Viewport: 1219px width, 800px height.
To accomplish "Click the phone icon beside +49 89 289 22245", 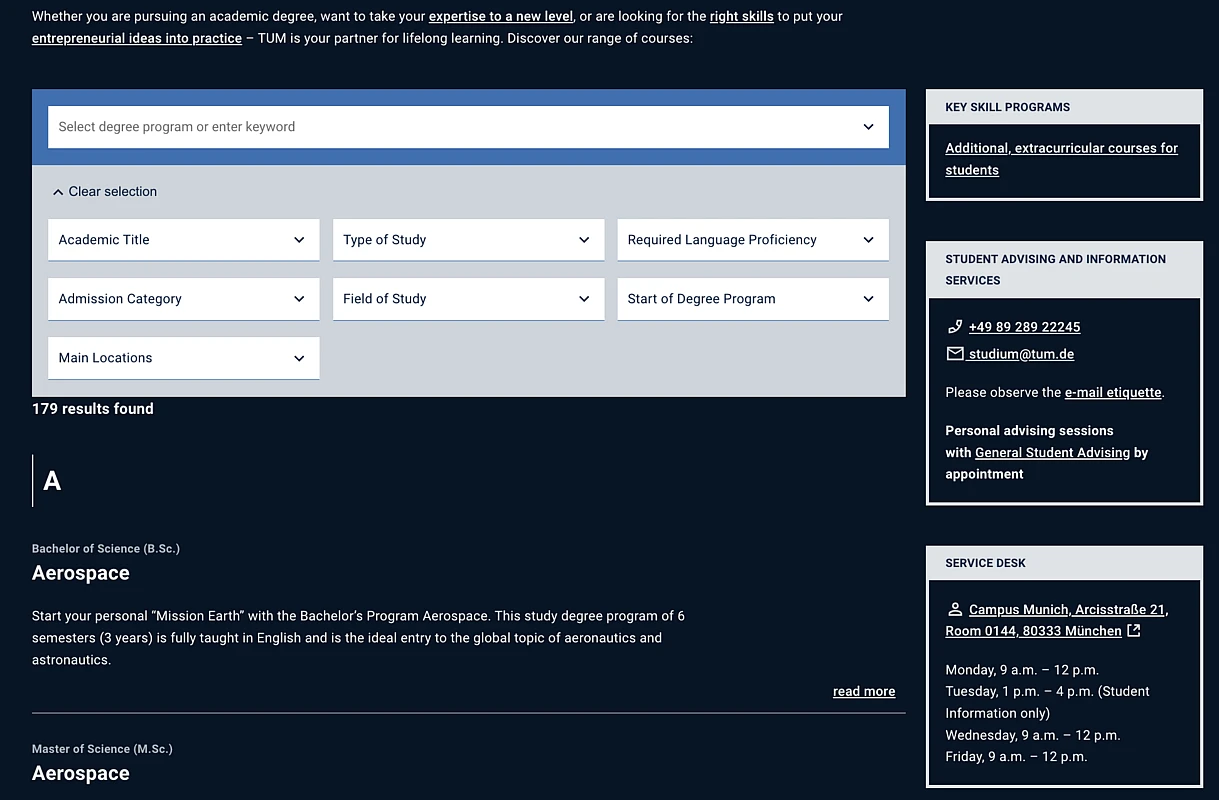I will (x=955, y=326).
